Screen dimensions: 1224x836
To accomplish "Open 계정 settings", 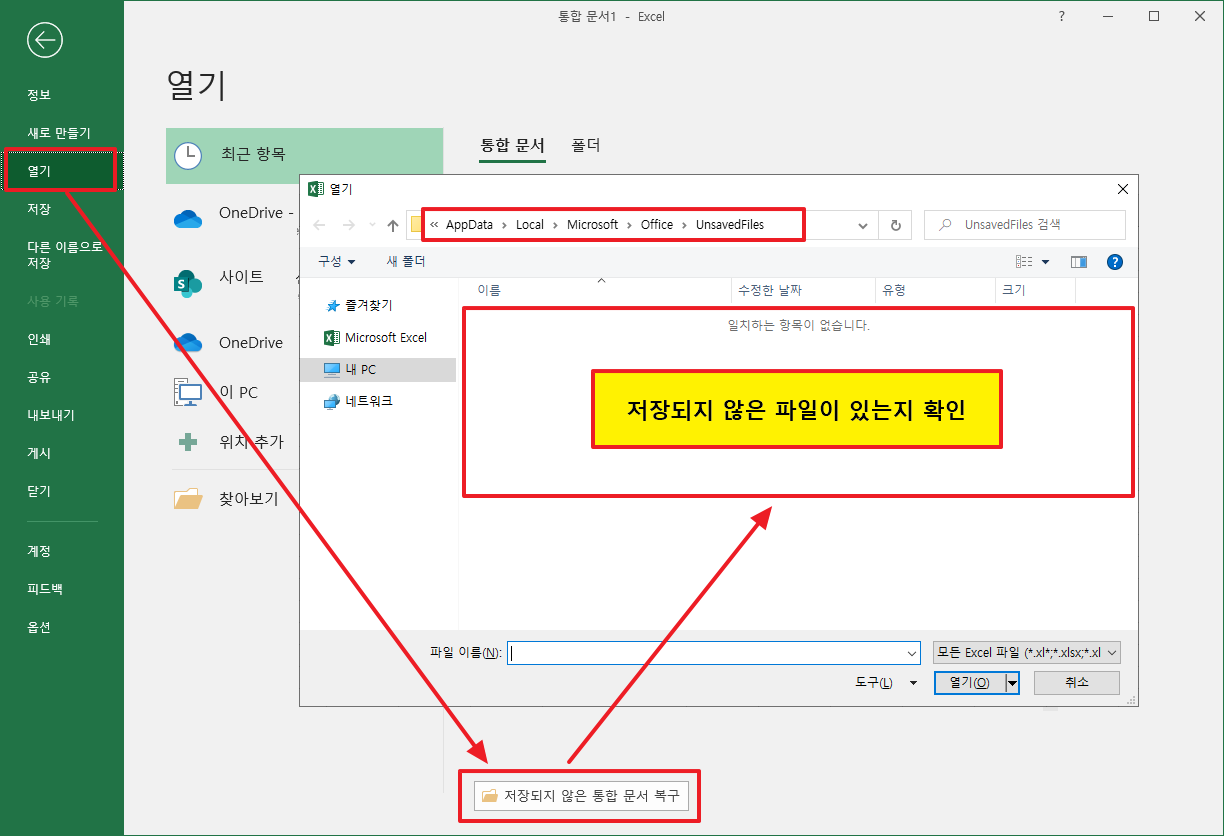I will [x=39, y=551].
